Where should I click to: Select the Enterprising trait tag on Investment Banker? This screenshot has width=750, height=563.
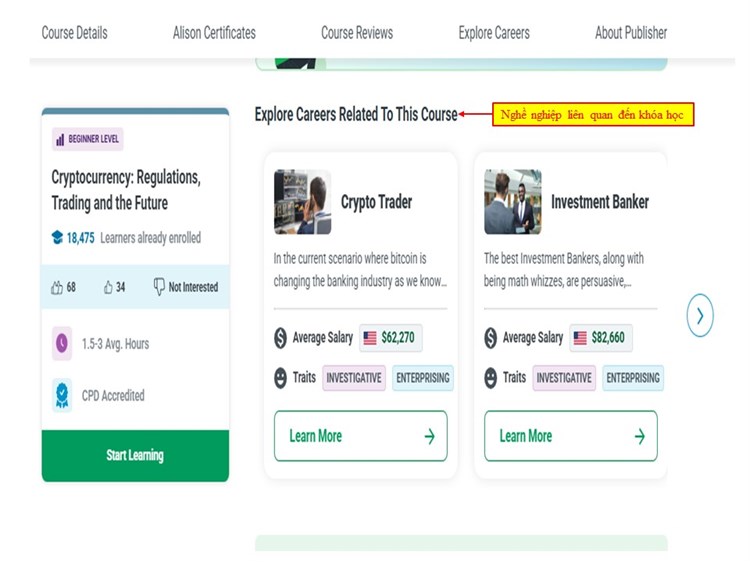[x=632, y=378]
